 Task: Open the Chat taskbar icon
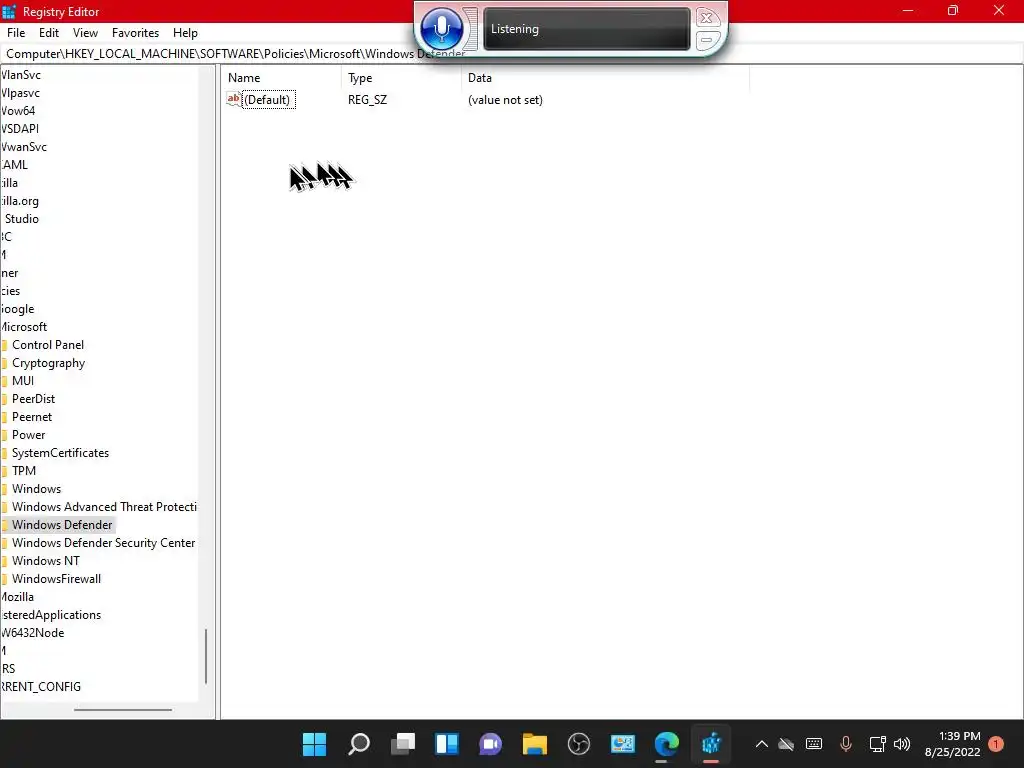(x=490, y=744)
